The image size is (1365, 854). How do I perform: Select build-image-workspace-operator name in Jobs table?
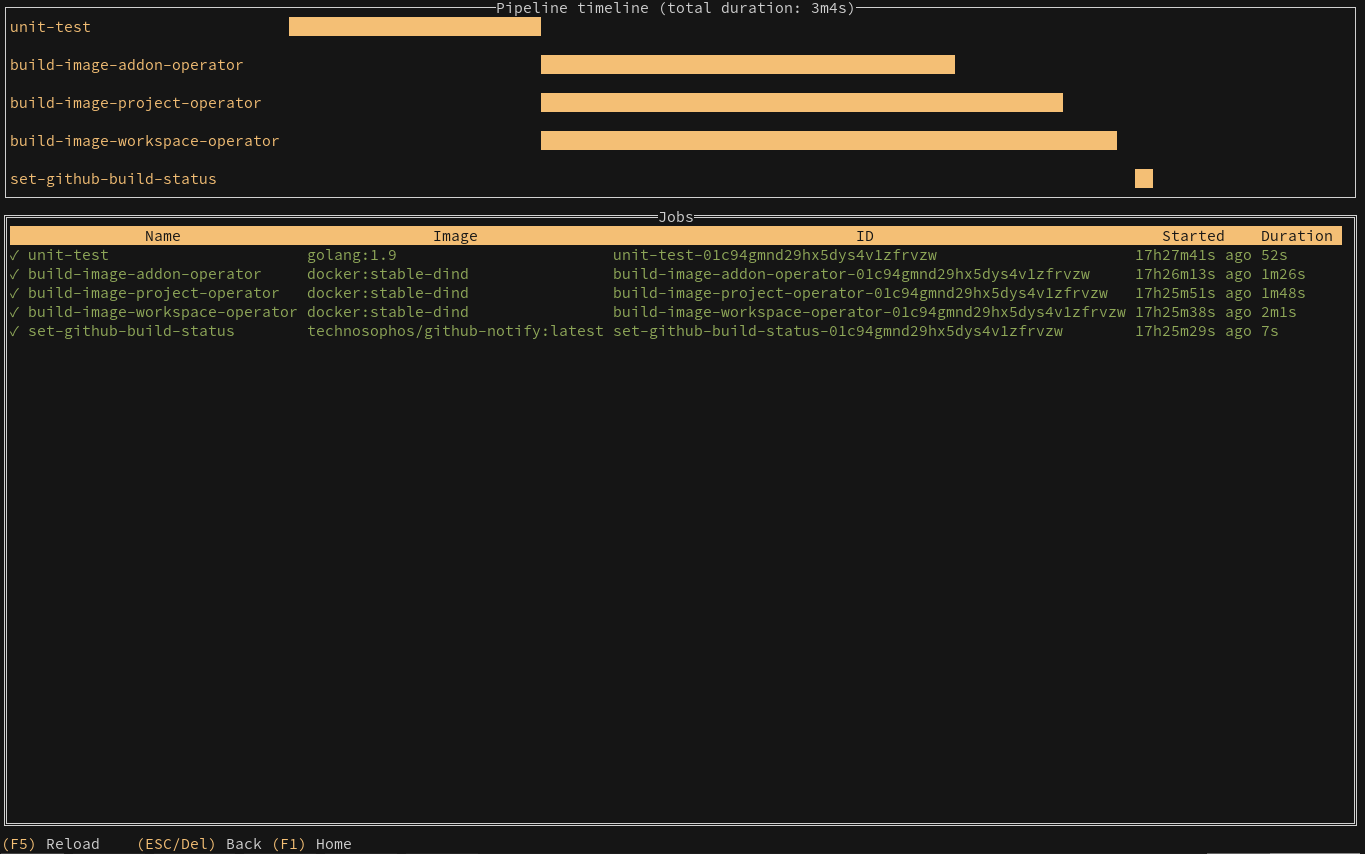click(162, 312)
